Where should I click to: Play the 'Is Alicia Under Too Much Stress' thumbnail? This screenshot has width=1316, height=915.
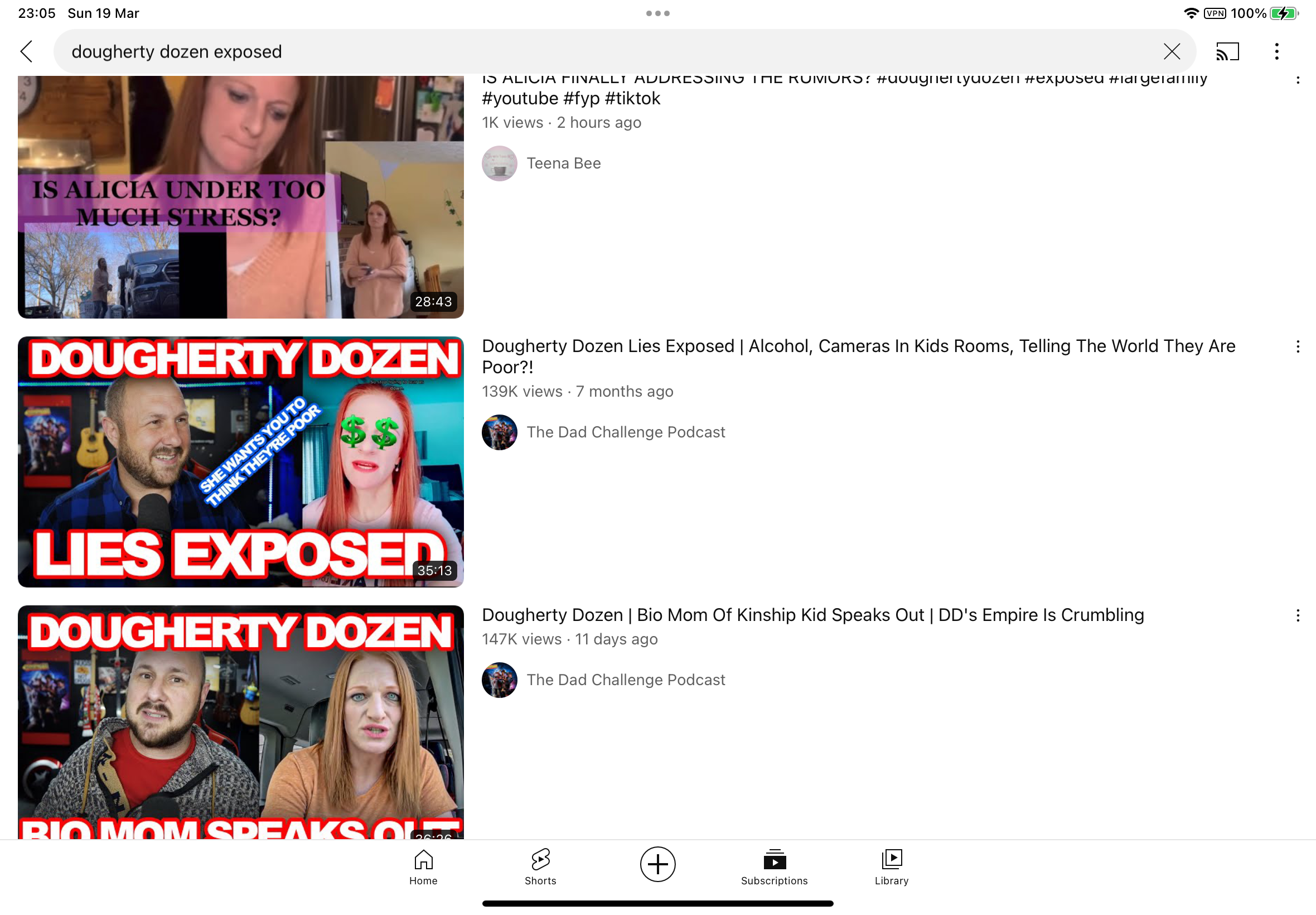click(241, 196)
